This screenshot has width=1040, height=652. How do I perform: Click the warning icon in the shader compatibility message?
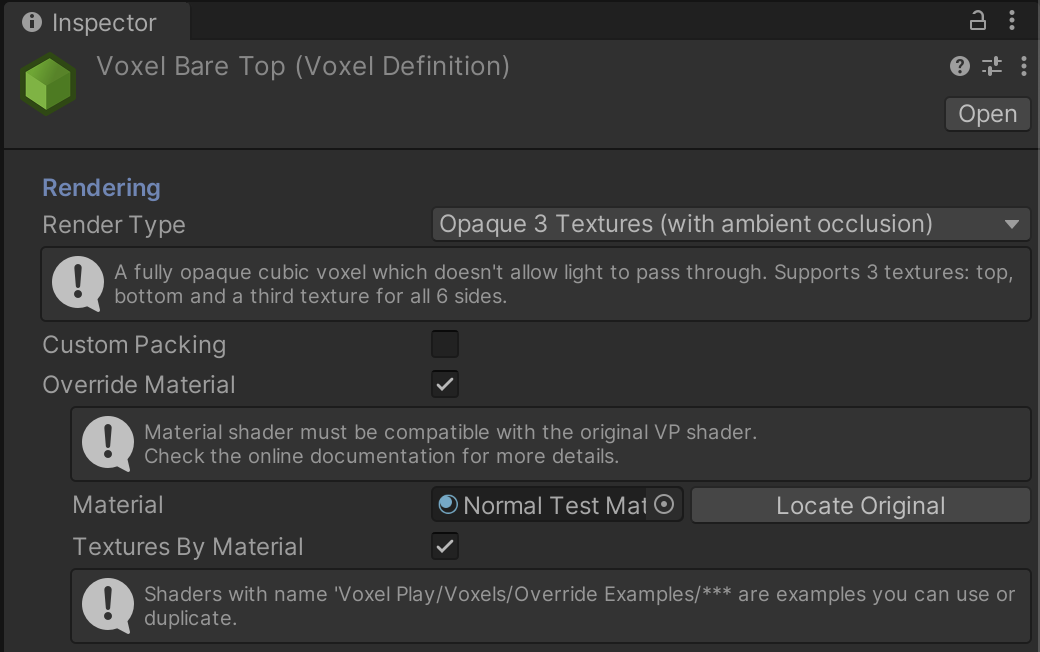click(x=110, y=443)
